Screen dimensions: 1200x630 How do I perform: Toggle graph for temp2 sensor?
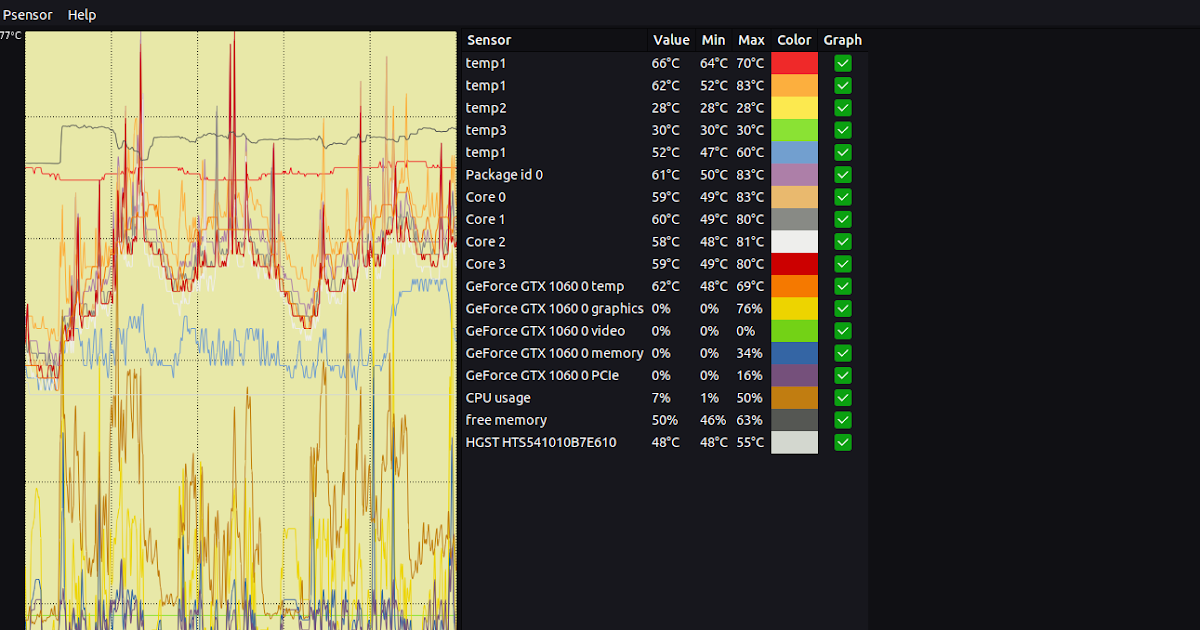[843, 107]
